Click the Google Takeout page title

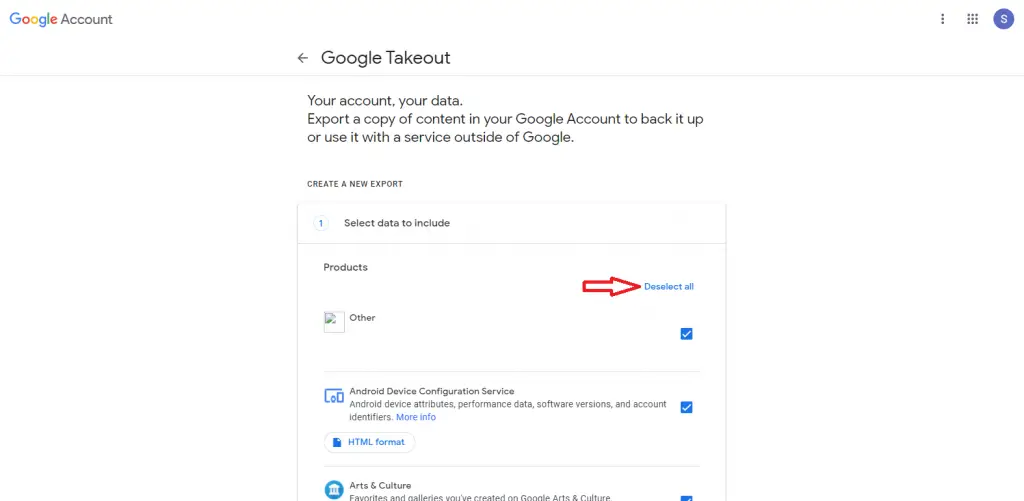(x=386, y=57)
